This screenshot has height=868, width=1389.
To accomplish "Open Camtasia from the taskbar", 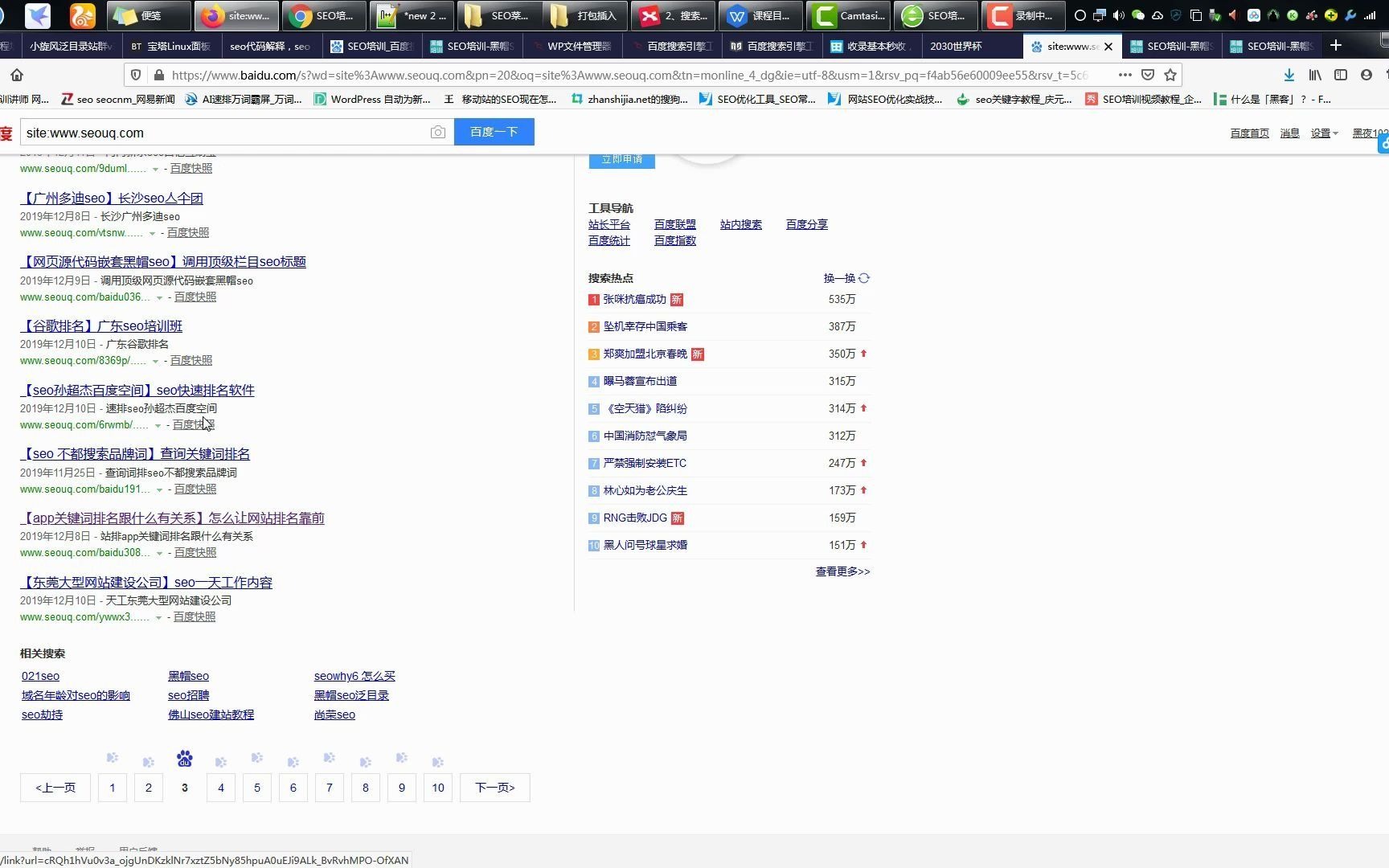I will point(849,15).
